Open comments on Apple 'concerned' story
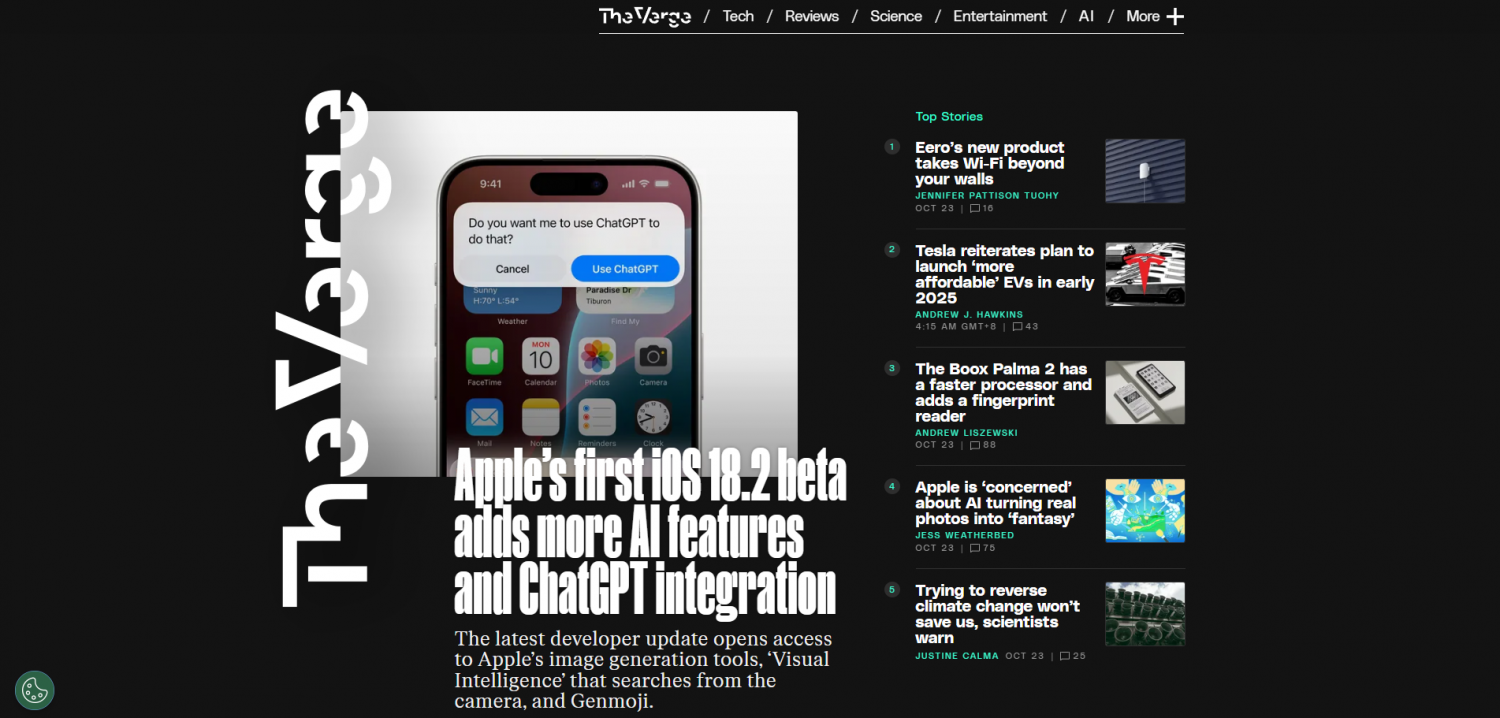Image resolution: width=1500 pixels, height=718 pixels. point(983,548)
